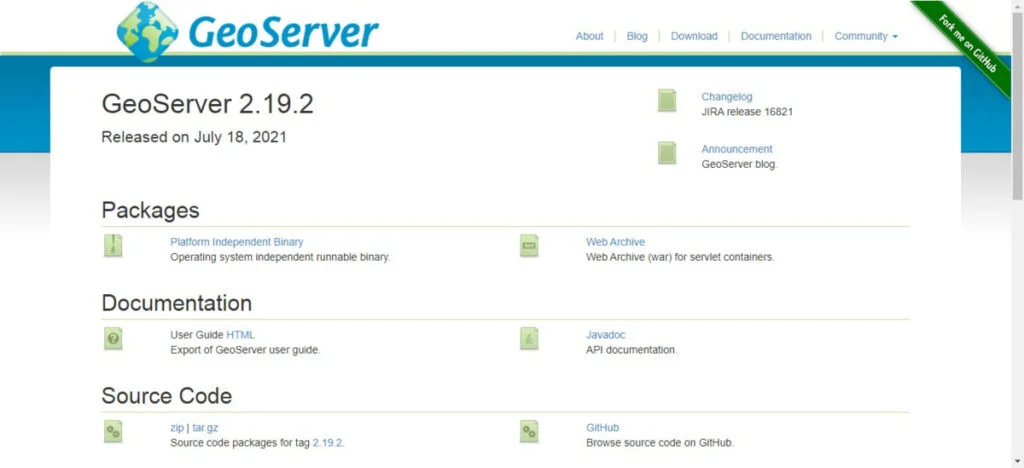Image resolution: width=1024 pixels, height=468 pixels.
Task: Click the GeoServer wordmark text
Action: pos(283,31)
